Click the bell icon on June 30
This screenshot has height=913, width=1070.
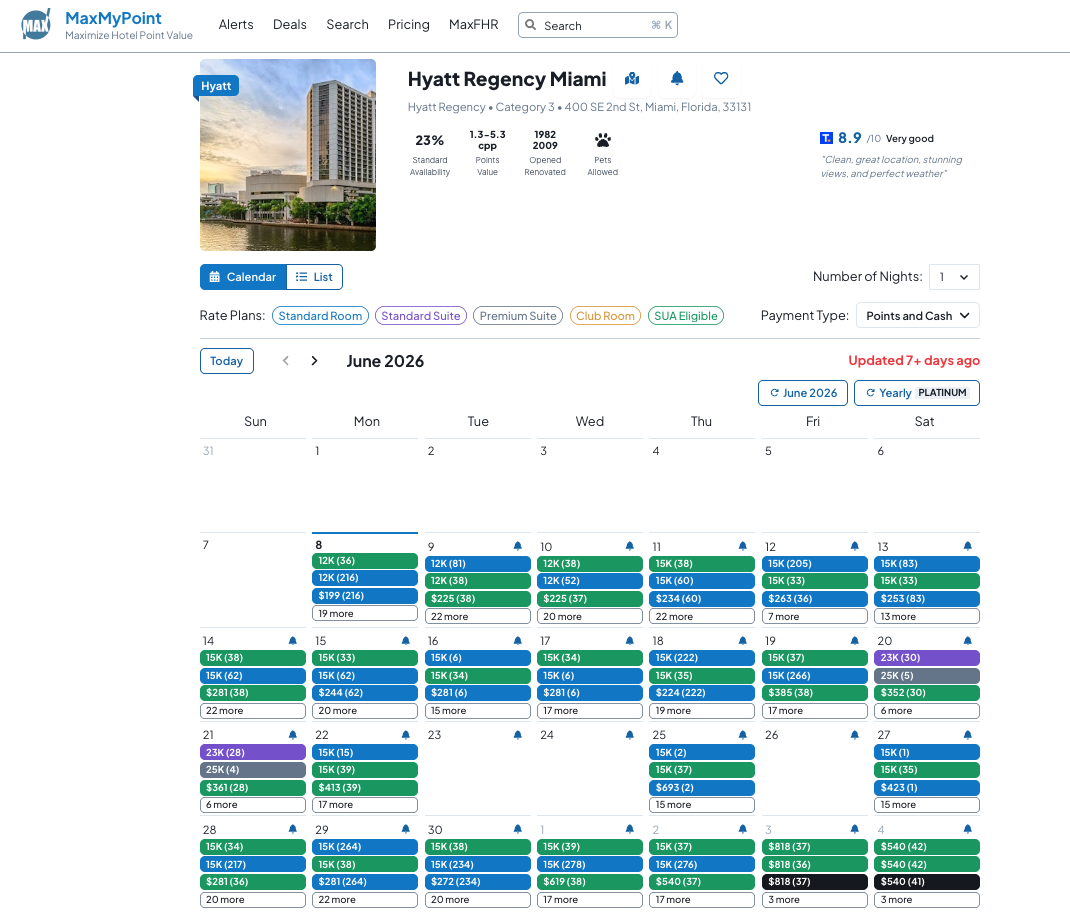click(517, 830)
